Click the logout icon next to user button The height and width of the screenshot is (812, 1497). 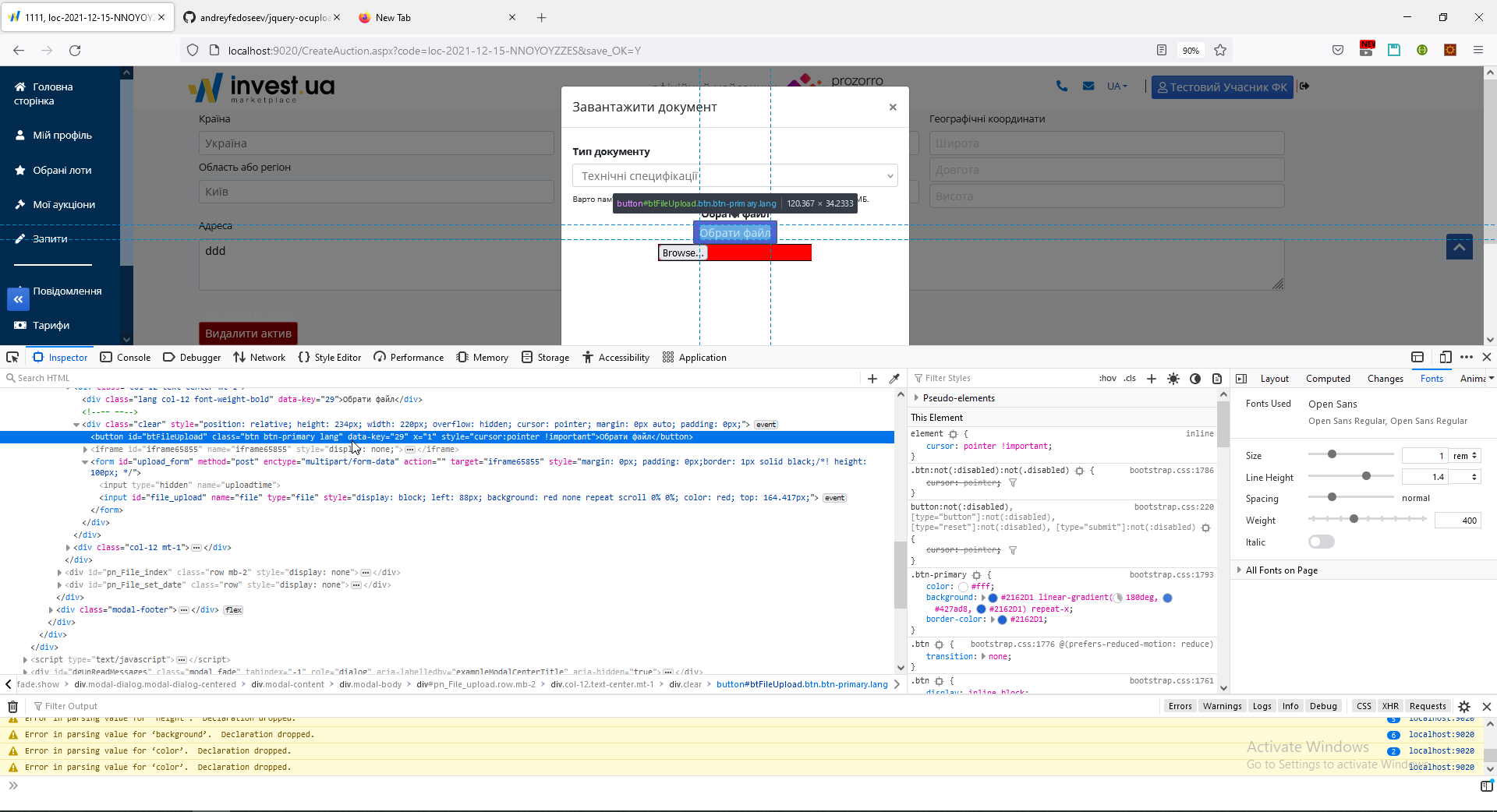click(1304, 86)
